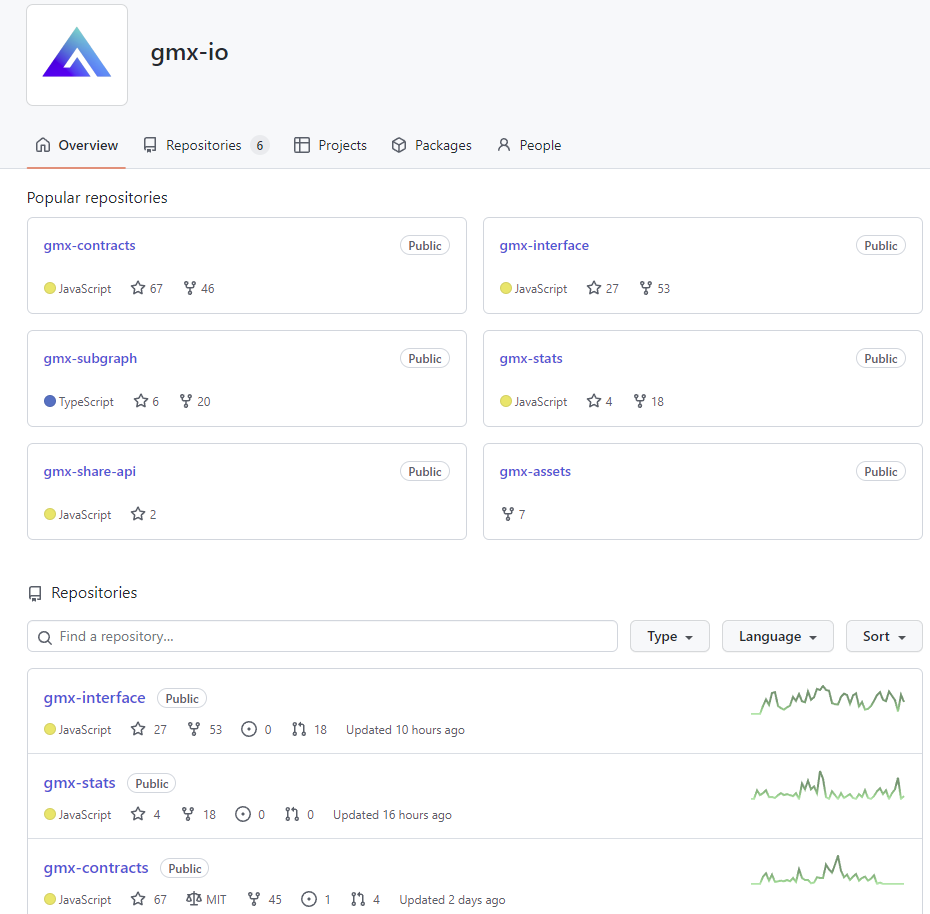Switch to the Repositories tab
The width and height of the screenshot is (930, 914).
(206, 145)
